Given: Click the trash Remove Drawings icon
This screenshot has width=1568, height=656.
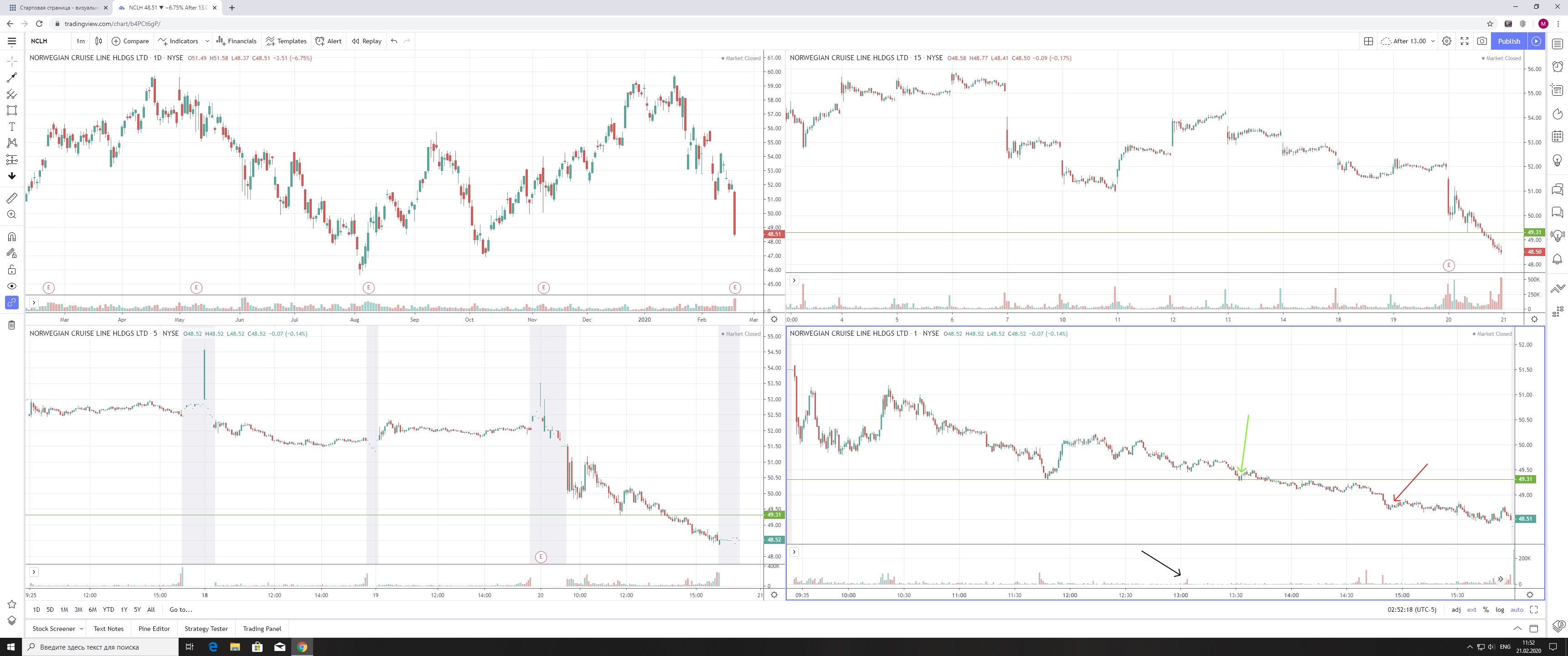Looking at the screenshot, I should tap(11, 325).
